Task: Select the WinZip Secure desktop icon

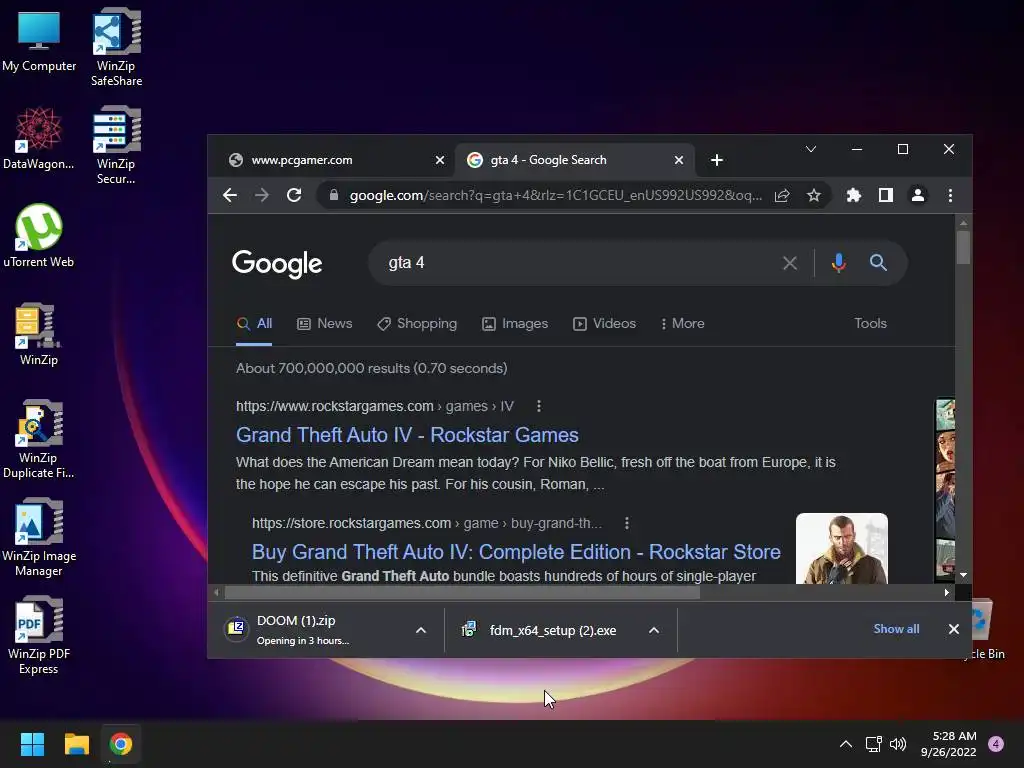Action: 116,145
